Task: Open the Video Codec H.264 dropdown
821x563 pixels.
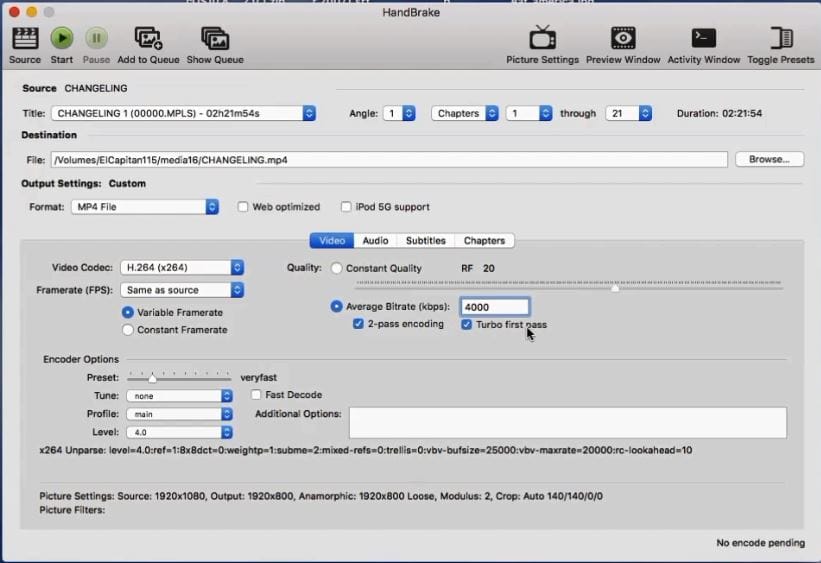Action: [181, 267]
